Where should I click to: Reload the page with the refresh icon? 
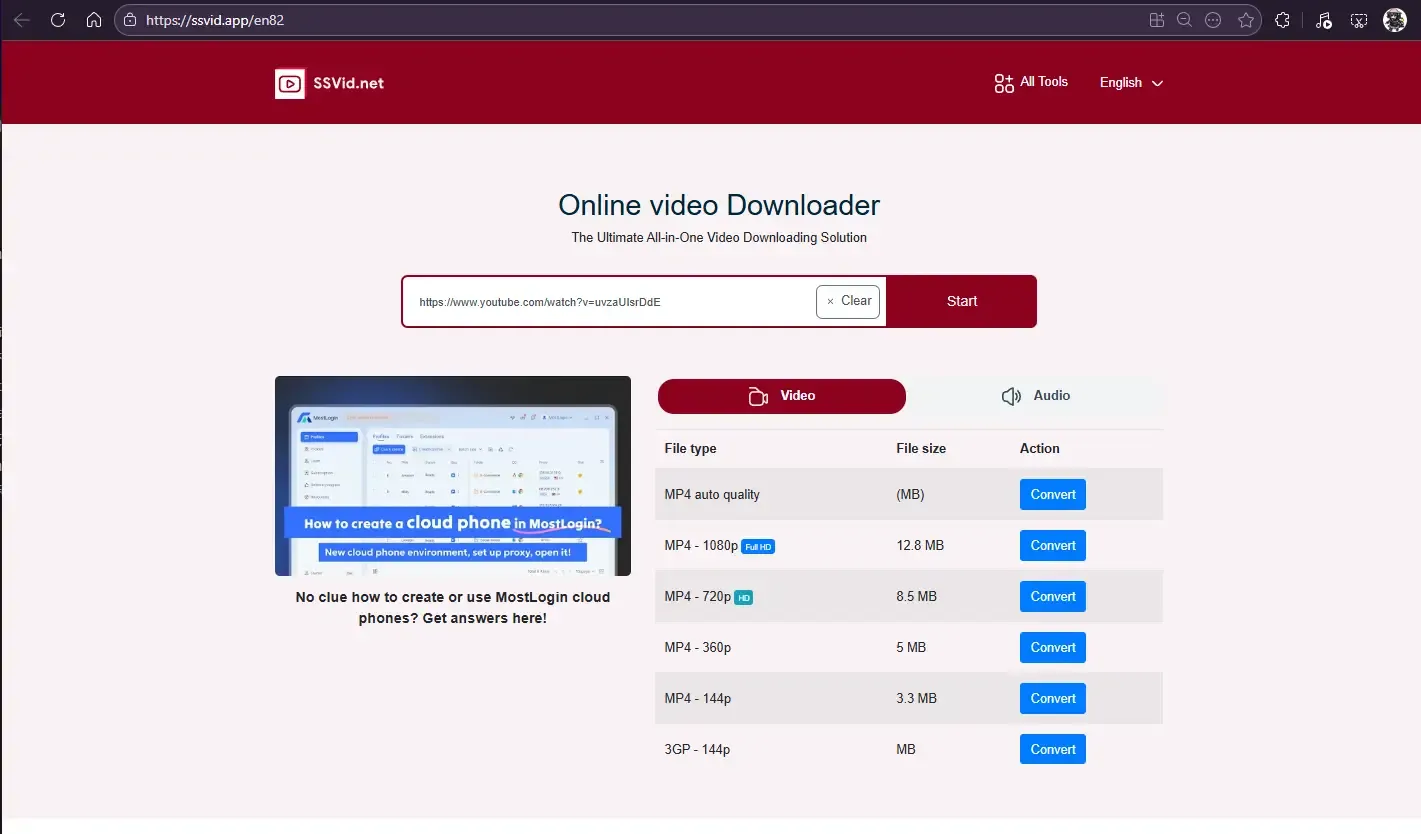58,20
